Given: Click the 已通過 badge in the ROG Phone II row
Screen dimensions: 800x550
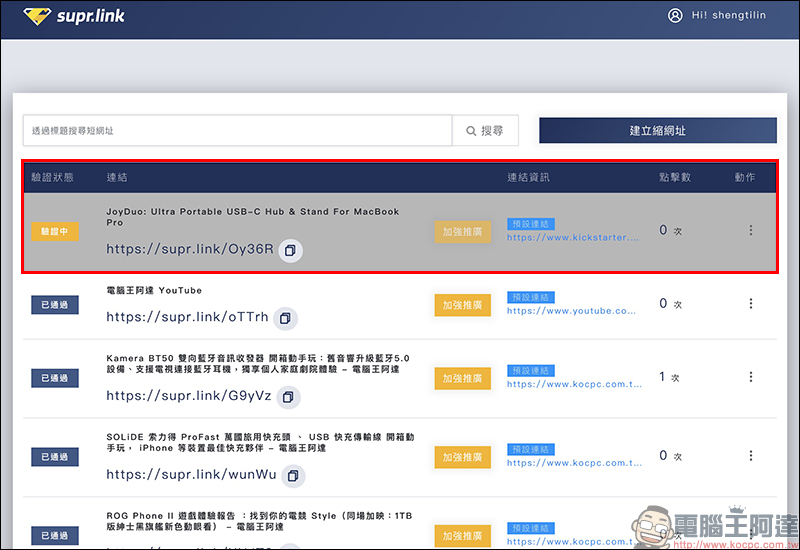Looking at the screenshot, I should (55, 536).
